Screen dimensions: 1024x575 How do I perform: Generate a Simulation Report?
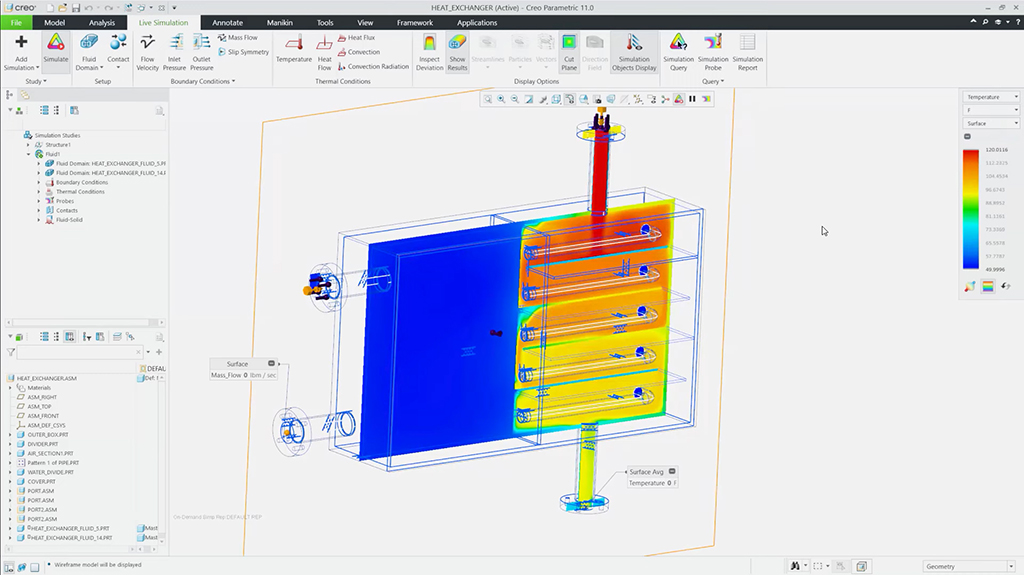748,52
